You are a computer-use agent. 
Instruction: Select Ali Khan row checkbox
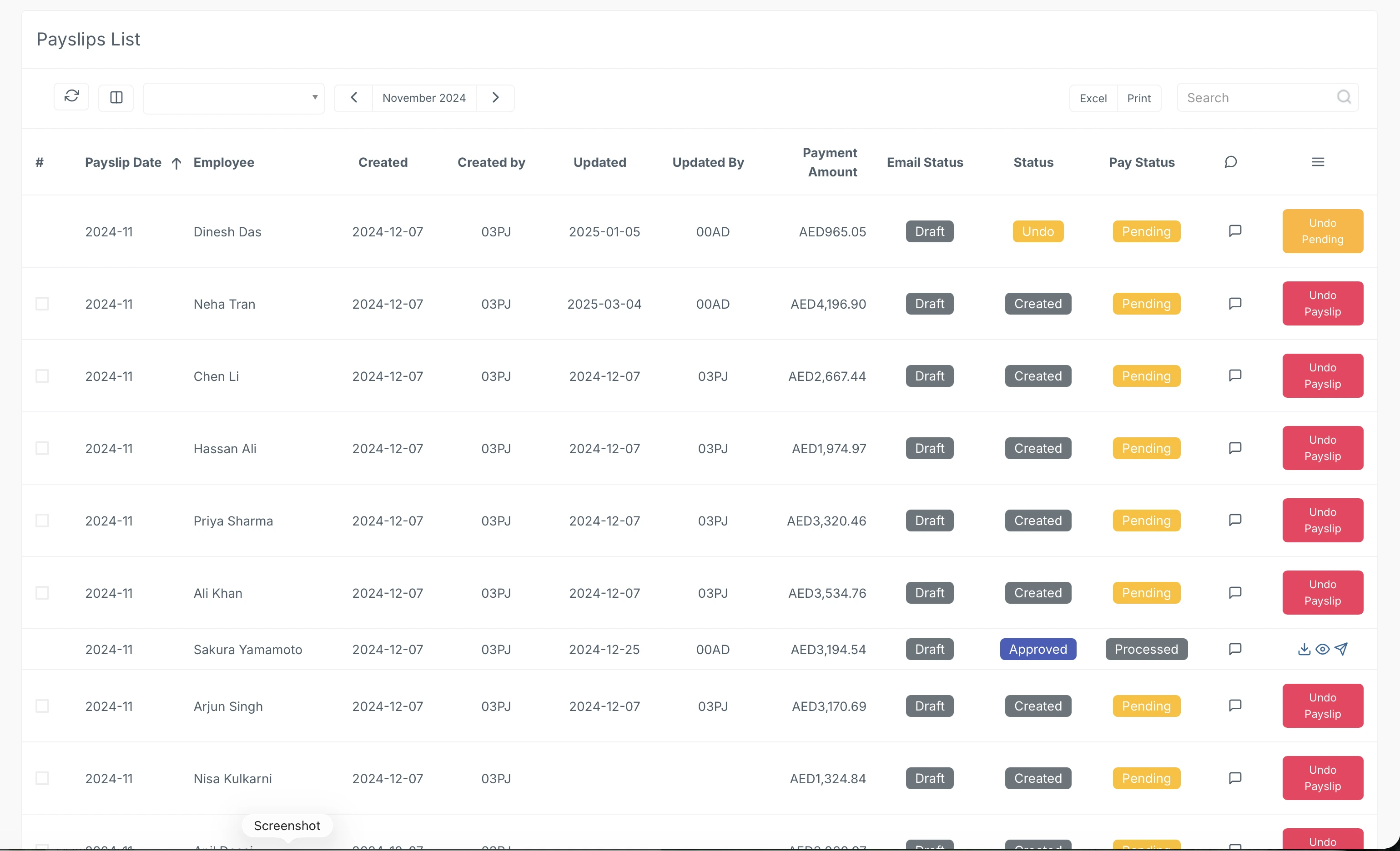click(43, 593)
